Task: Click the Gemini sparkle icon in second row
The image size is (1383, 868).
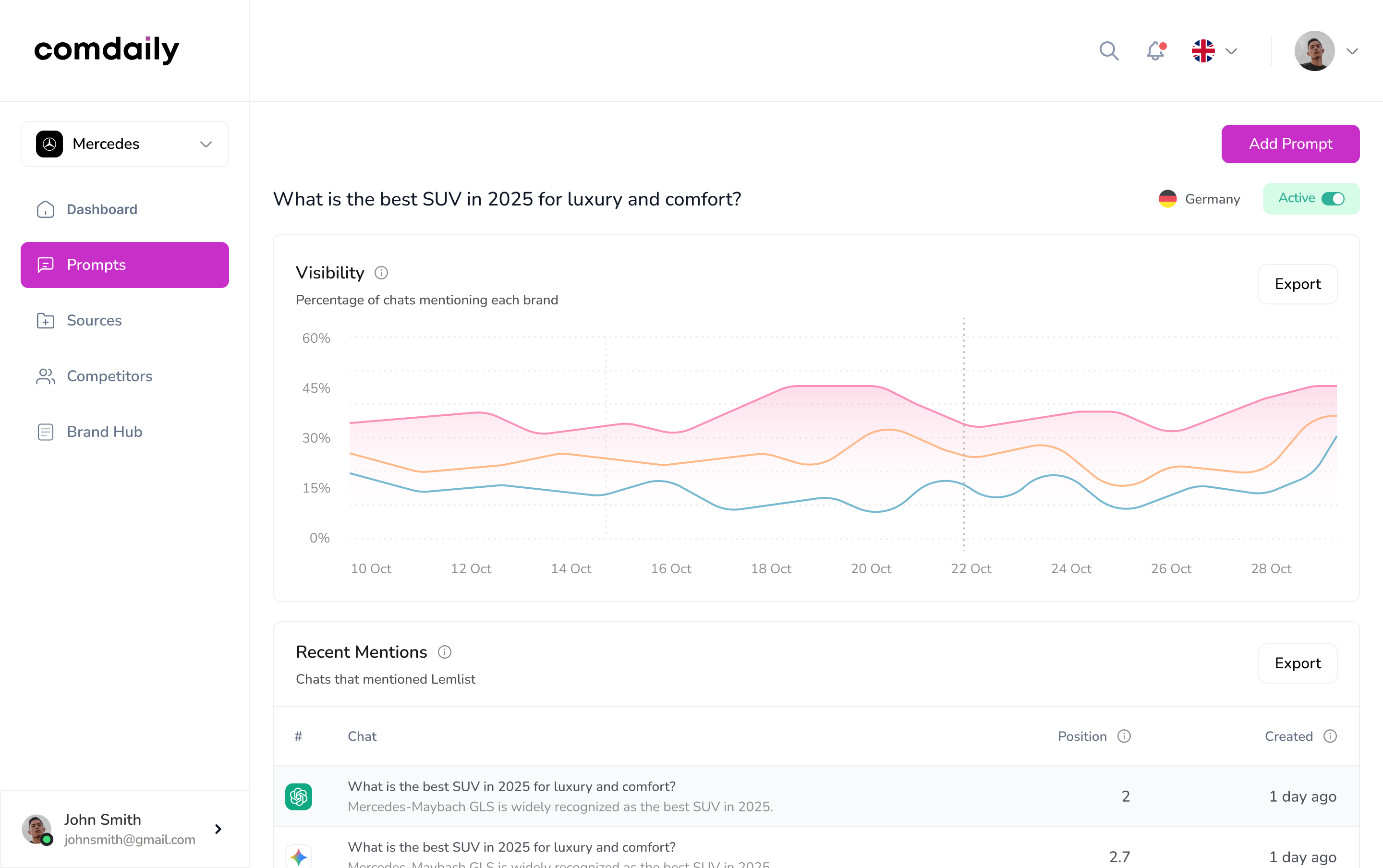Action: click(299, 856)
